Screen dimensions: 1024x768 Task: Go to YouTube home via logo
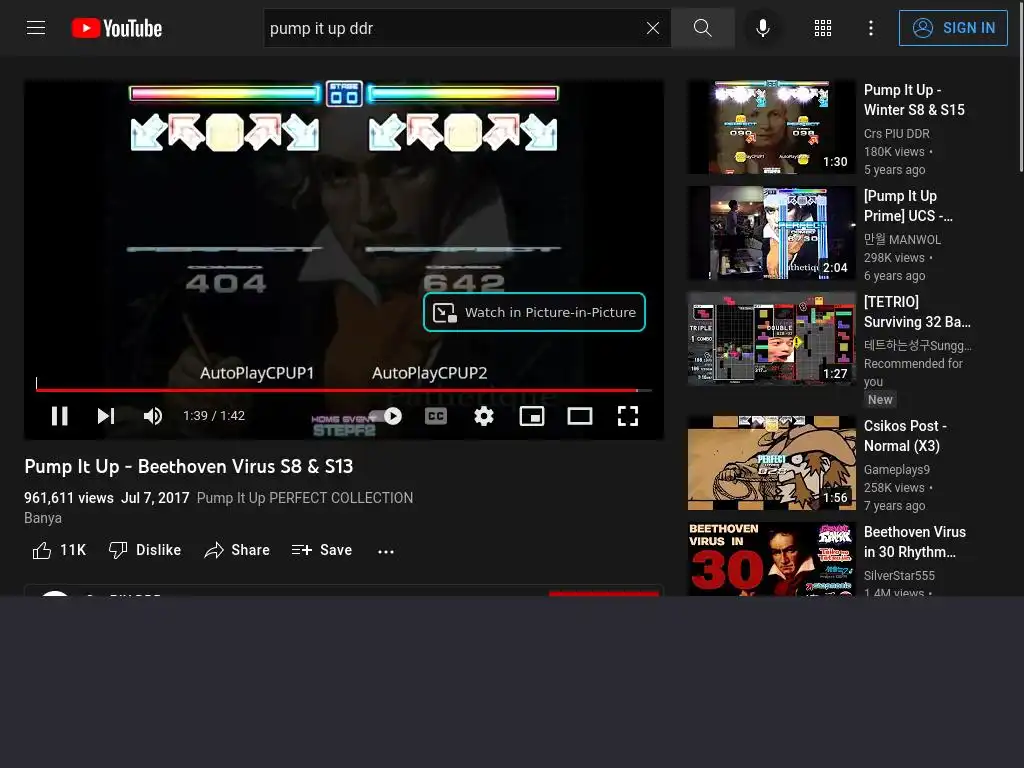point(117,28)
